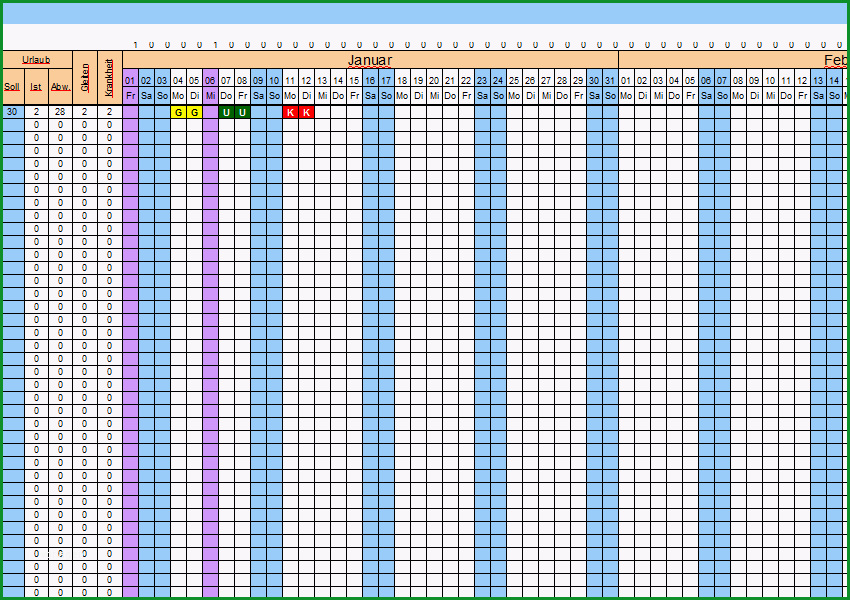Select the yellow G cell on January 05
The width and height of the screenshot is (850, 600).
coord(195,112)
